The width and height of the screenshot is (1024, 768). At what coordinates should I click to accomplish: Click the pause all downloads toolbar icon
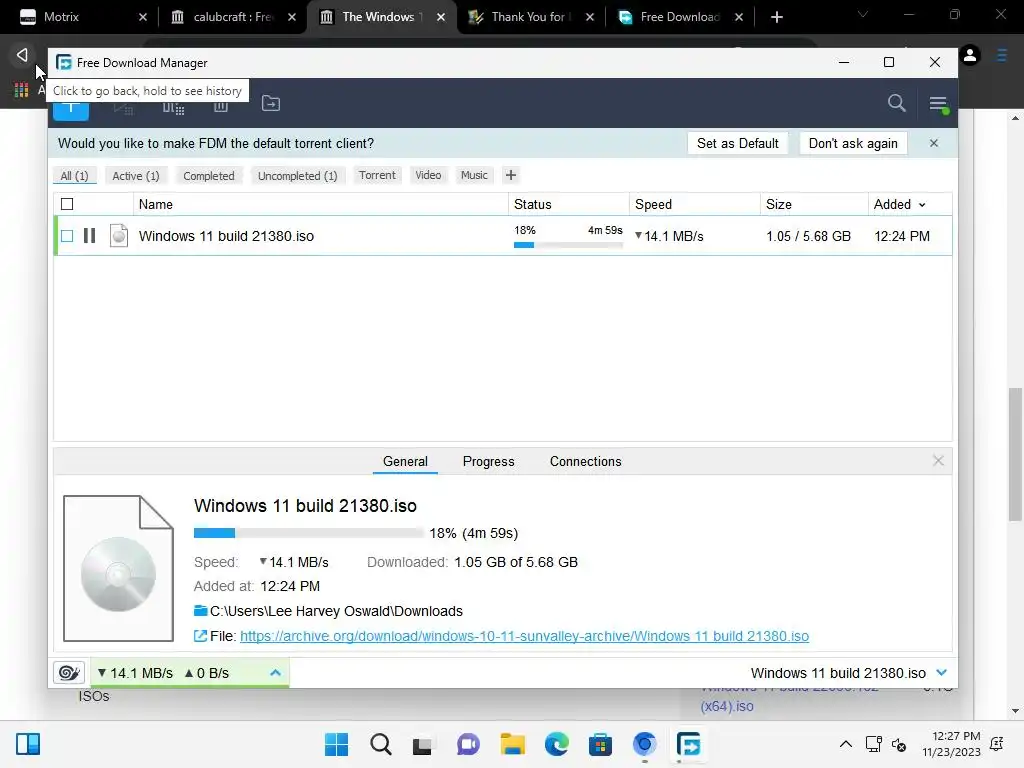(173, 108)
